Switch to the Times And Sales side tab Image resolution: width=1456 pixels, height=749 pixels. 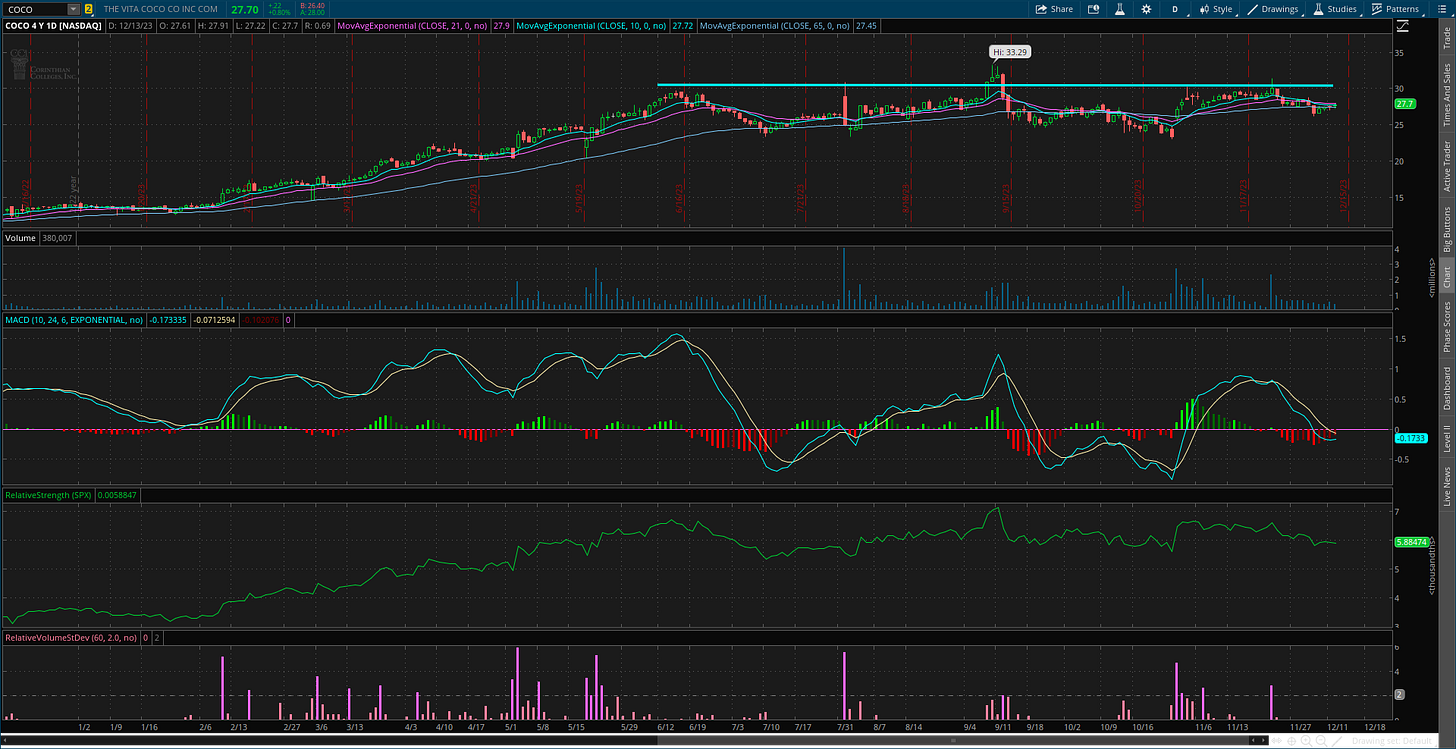(1446, 95)
